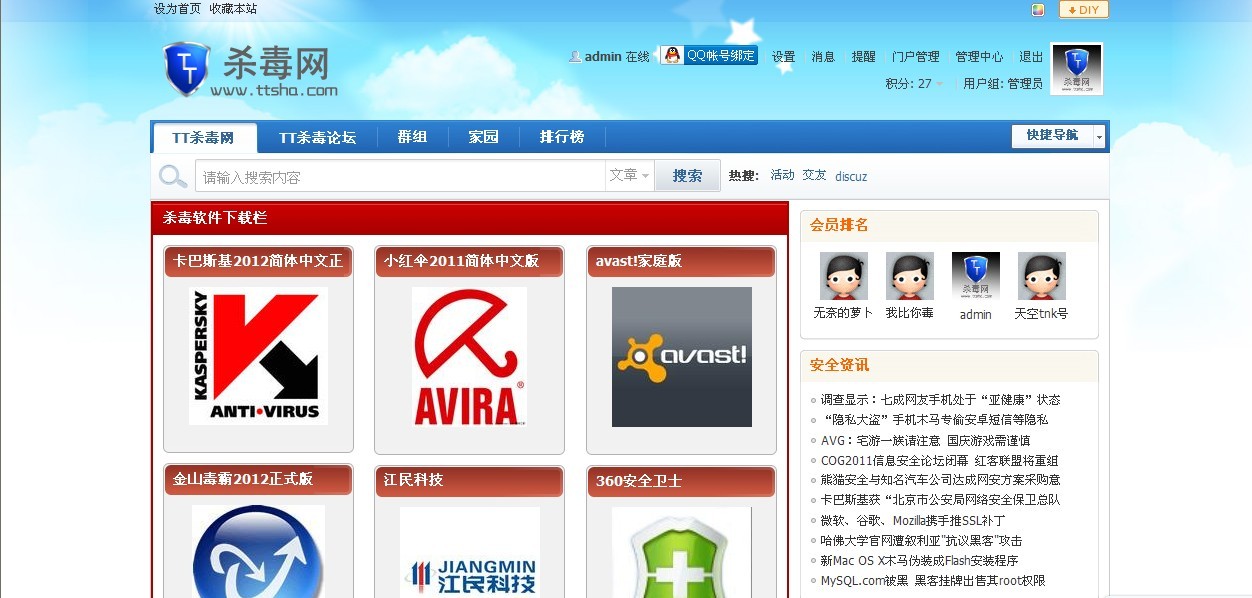Select the 群组 tab
This screenshot has width=1252, height=598.
pos(412,138)
